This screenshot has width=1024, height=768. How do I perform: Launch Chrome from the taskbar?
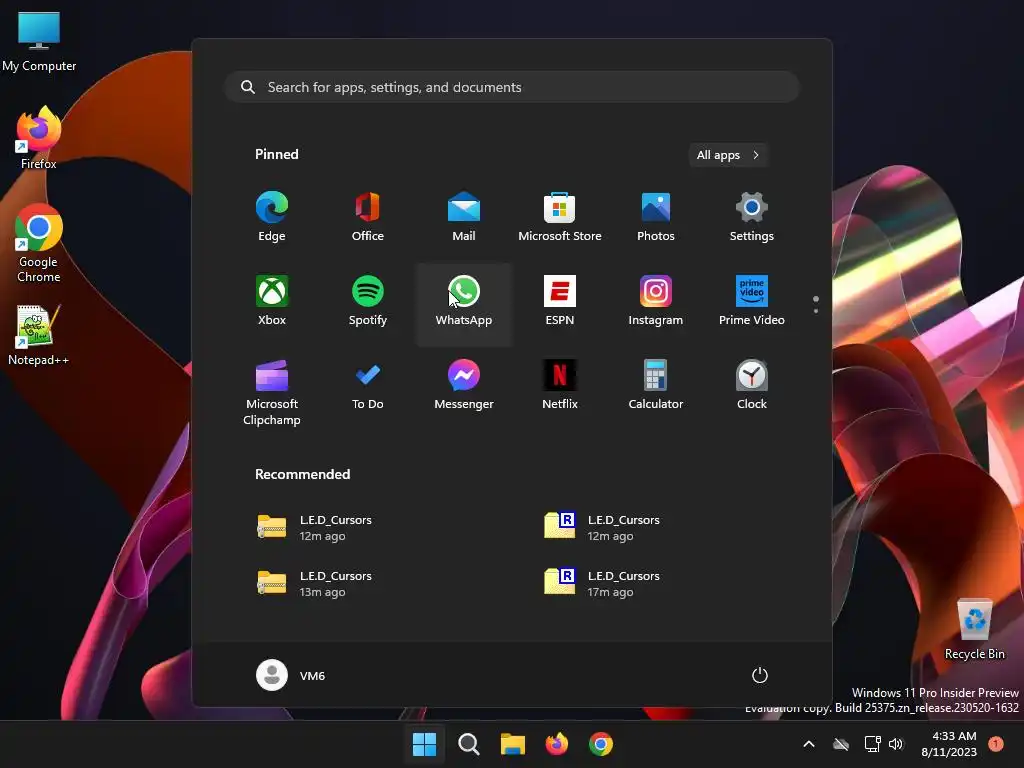pyautogui.click(x=601, y=744)
